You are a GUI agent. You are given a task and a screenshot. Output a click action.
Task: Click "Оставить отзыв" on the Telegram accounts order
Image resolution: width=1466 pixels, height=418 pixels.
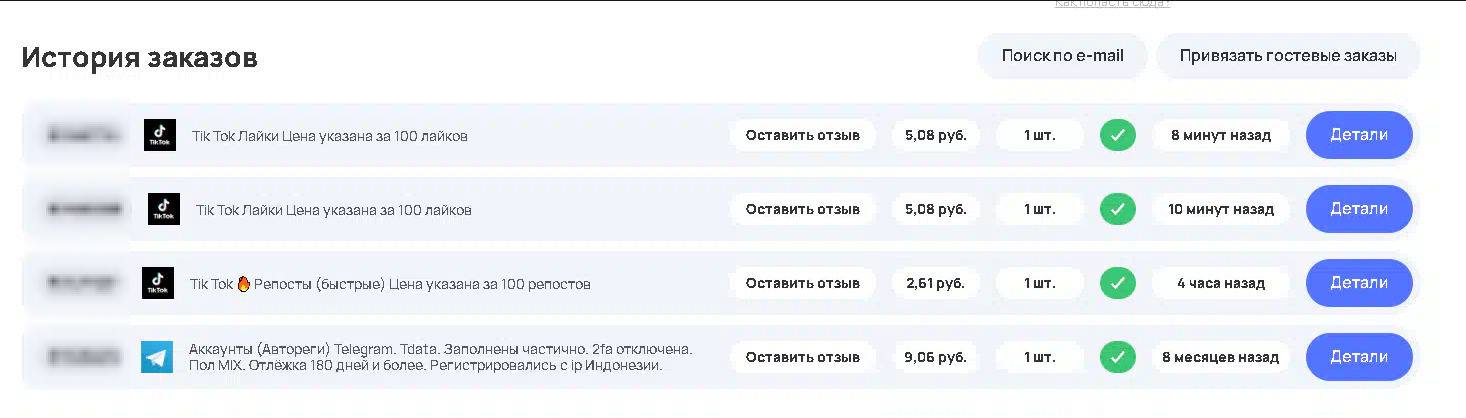pos(802,357)
